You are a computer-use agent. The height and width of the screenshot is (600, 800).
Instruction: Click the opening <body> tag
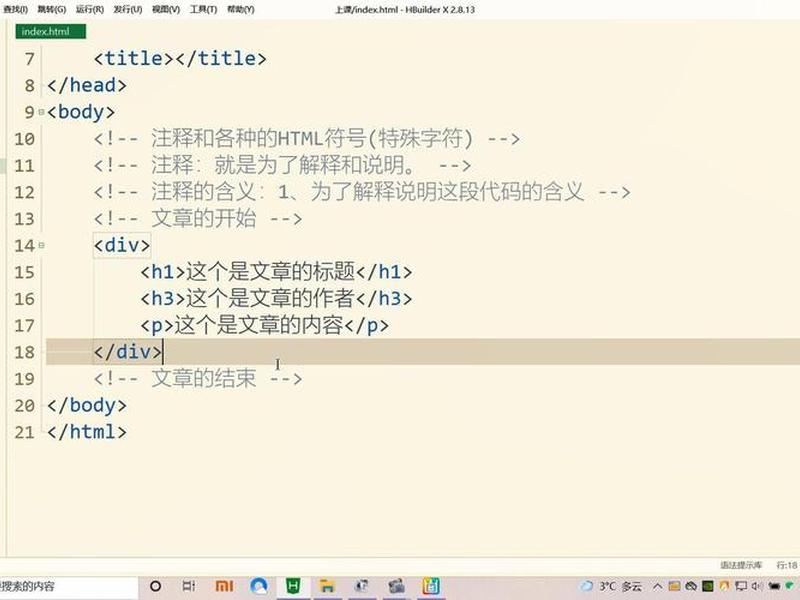tap(81, 112)
